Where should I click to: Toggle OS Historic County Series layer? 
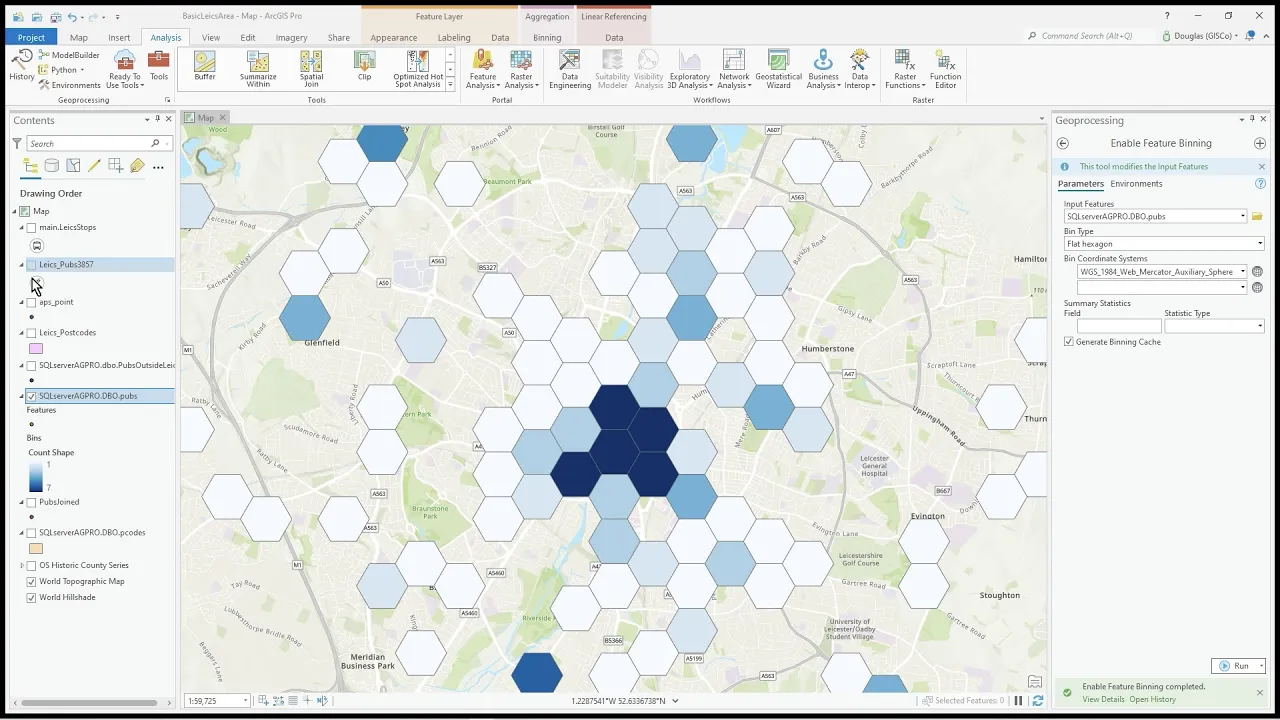[31, 566]
